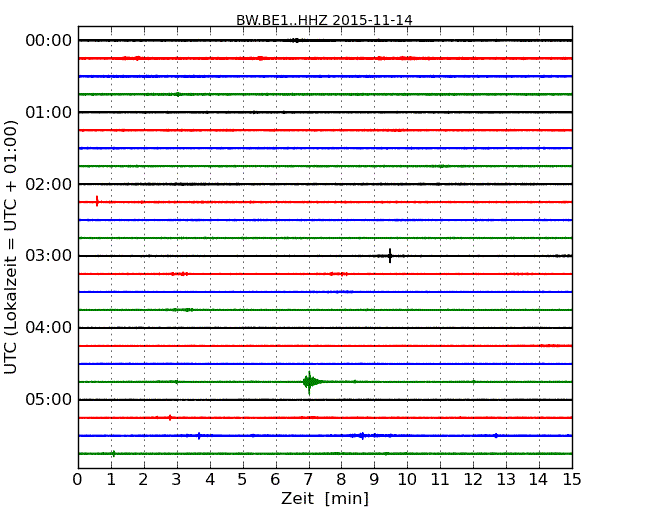Click the x-axis tick label 14
This screenshot has width=650, height=520.
[539, 480]
